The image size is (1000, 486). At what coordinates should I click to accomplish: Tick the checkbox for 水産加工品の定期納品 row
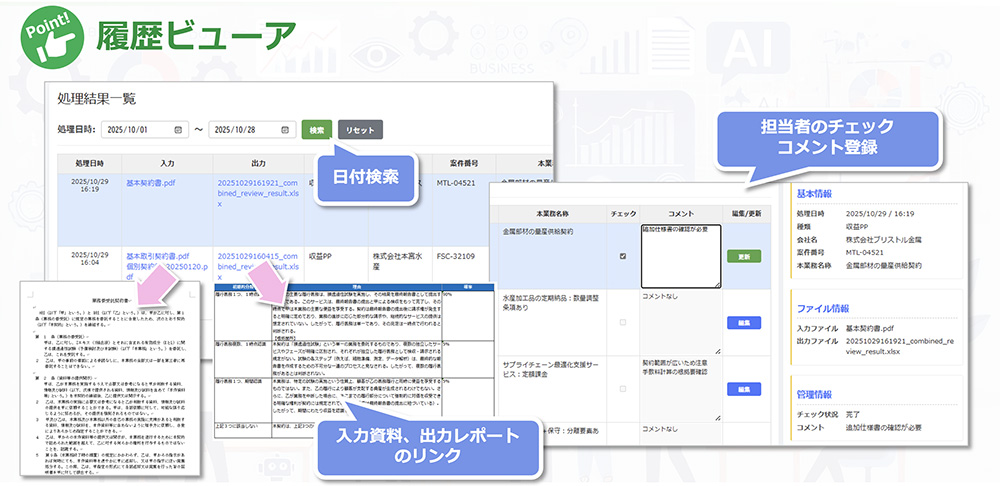click(624, 323)
